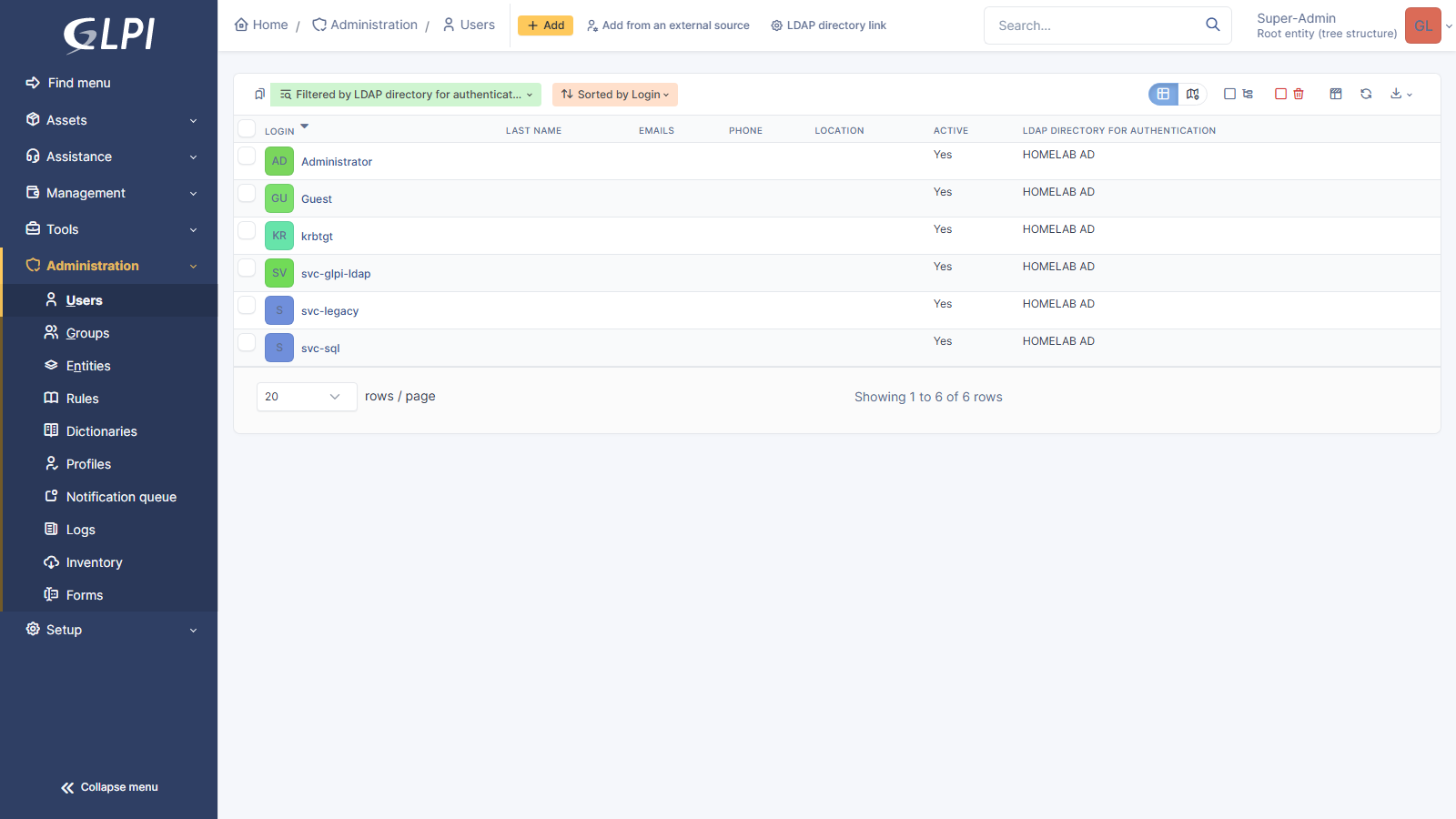Switch to table view of results
This screenshot has width=1456, height=819.
[x=1163, y=95]
